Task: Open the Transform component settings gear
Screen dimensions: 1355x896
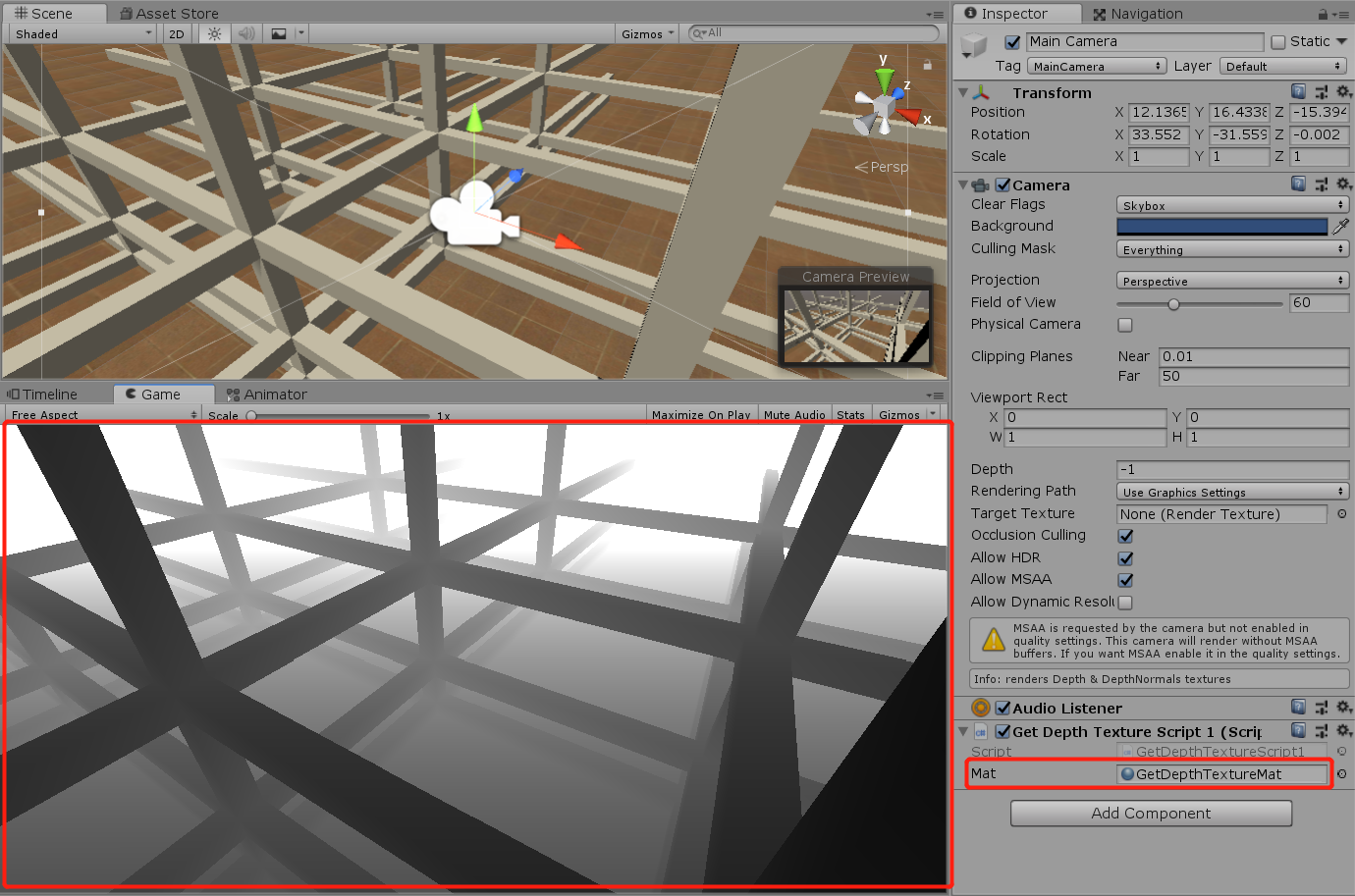Action: (1344, 91)
